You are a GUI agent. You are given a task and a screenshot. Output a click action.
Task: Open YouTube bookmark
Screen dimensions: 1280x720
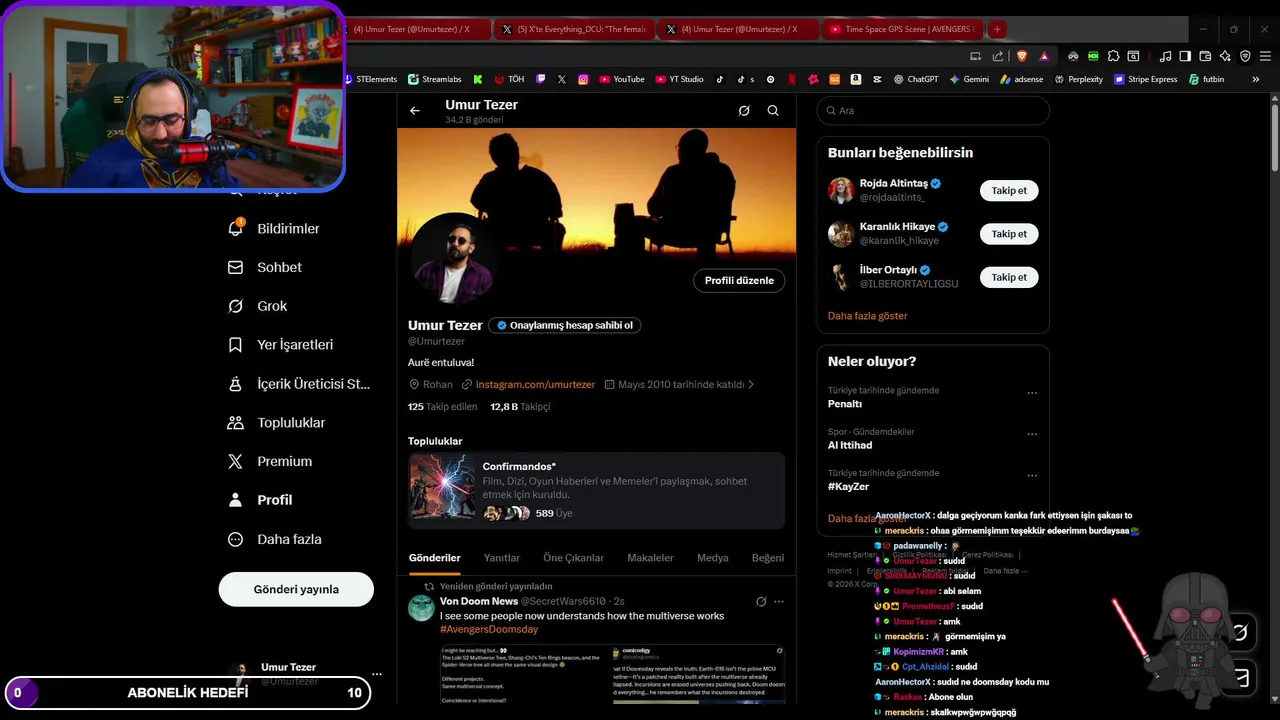coord(622,79)
